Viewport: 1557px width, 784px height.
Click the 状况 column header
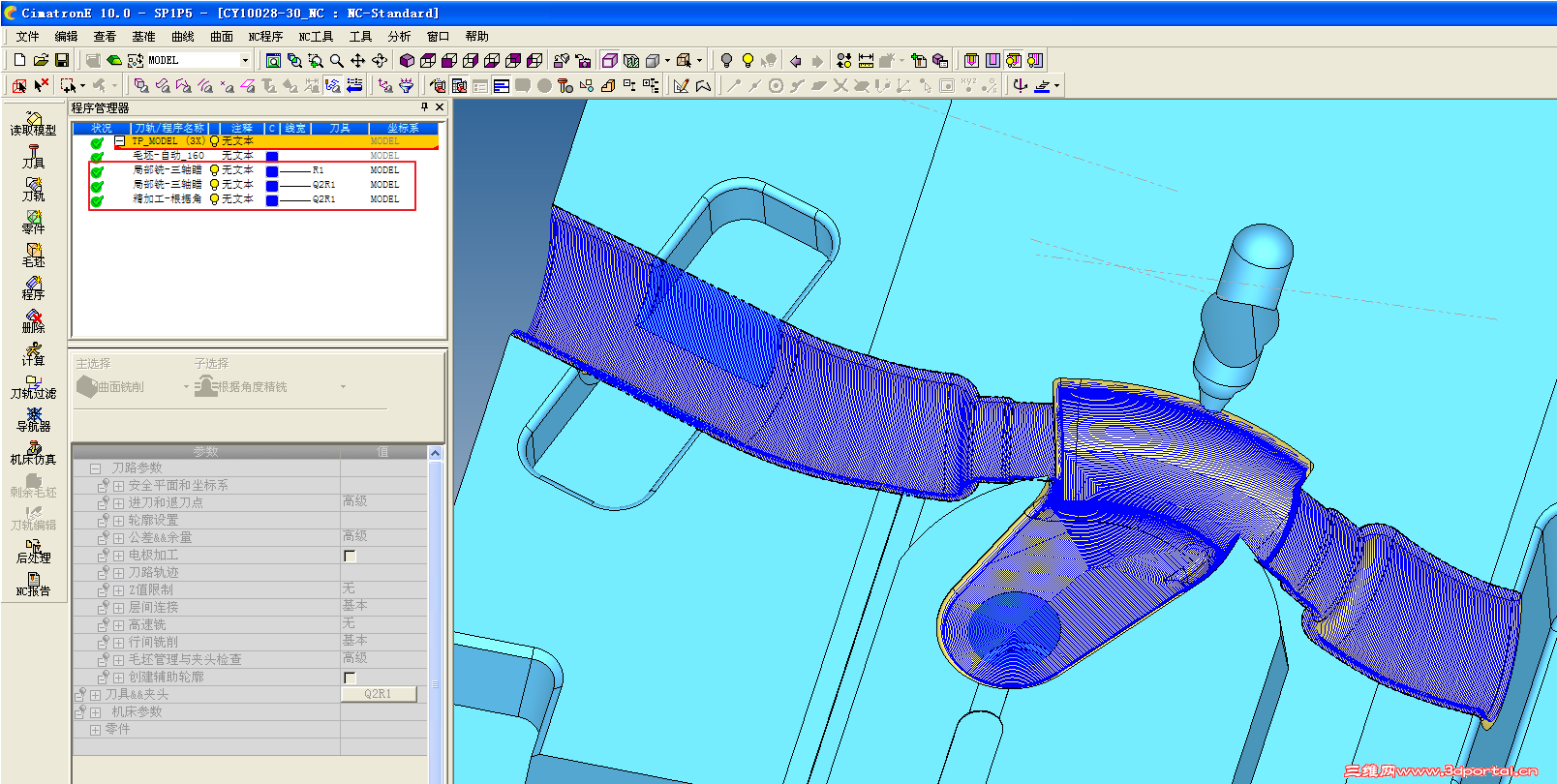tap(102, 128)
